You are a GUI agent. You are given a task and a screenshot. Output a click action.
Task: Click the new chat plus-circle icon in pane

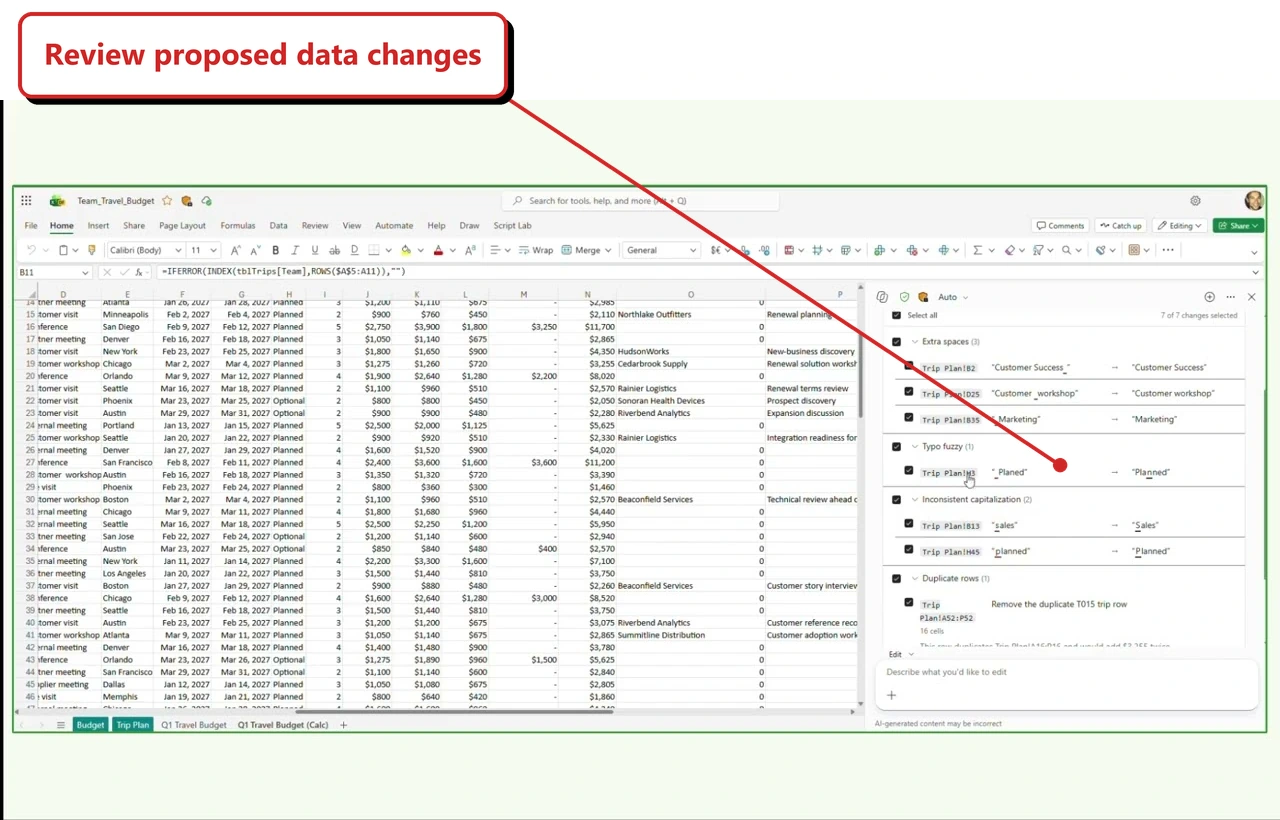coord(1209,297)
